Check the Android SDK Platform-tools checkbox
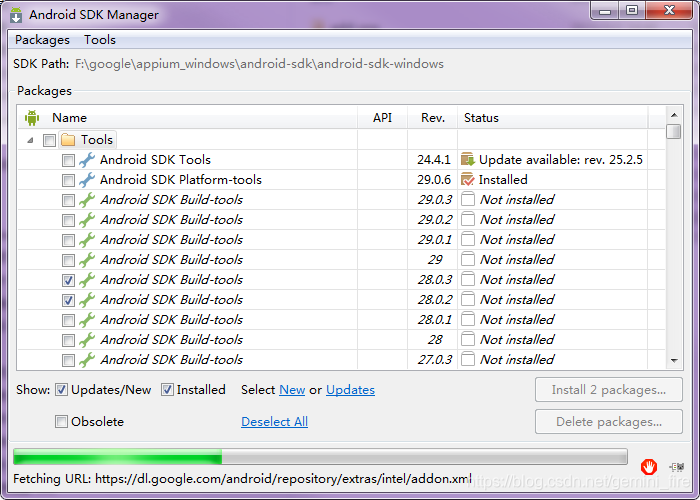This screenshot has height=500, width=700. pyautogui.click(x=68, y=180)
